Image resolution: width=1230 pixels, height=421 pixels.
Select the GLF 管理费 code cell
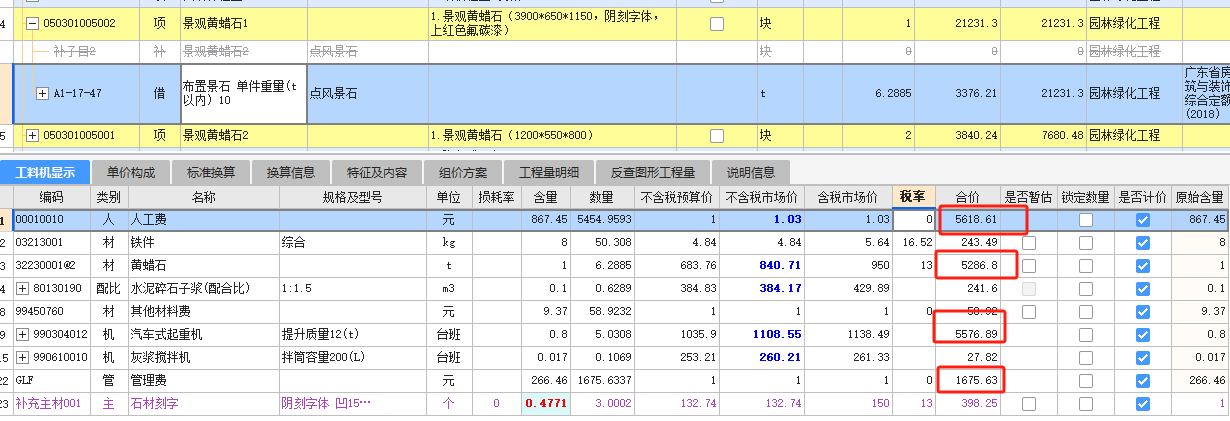pos(52,380)
